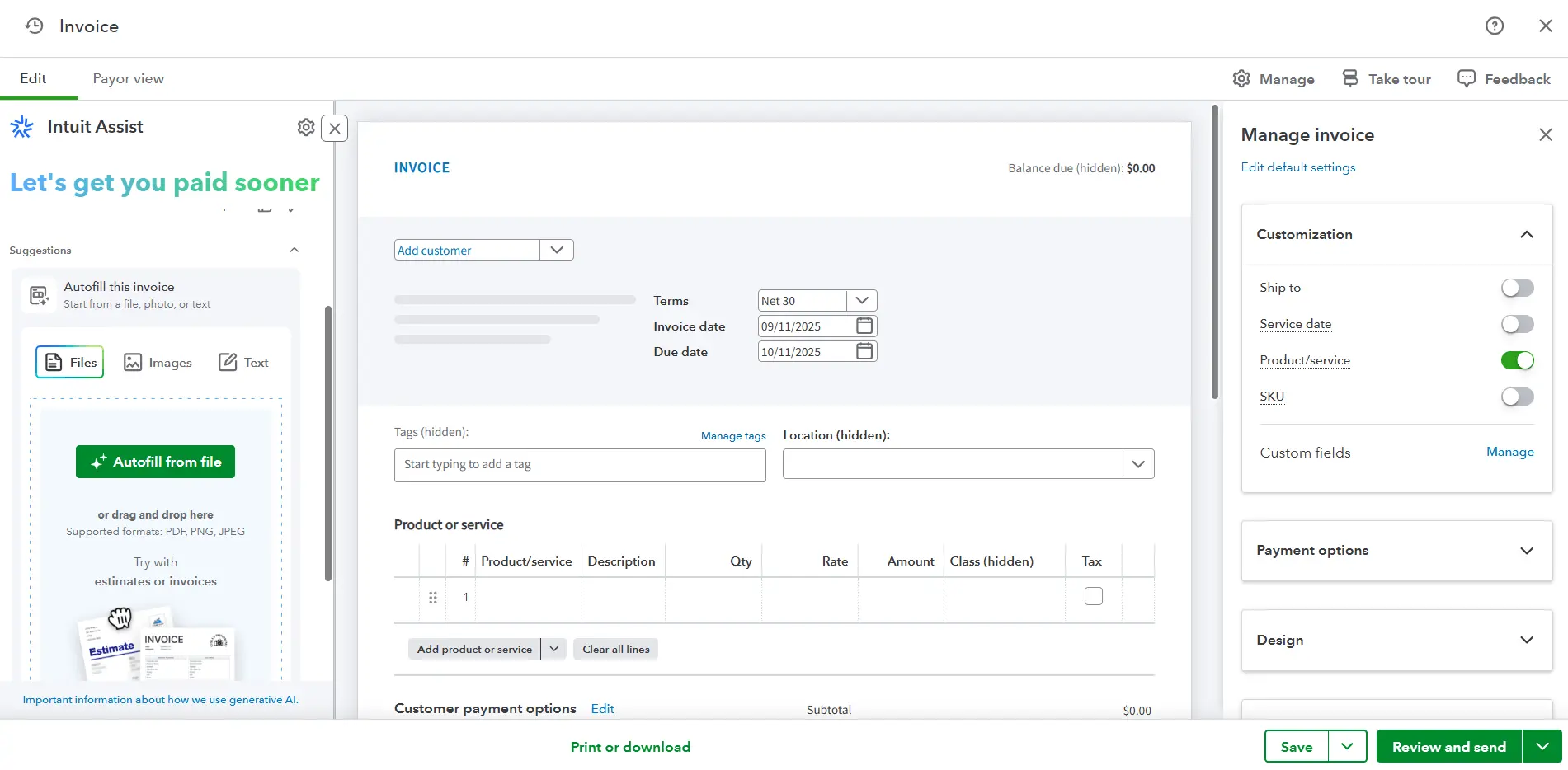Enable the Ship to toggle
This screenshot has width=1568, height=770.
1516,288
